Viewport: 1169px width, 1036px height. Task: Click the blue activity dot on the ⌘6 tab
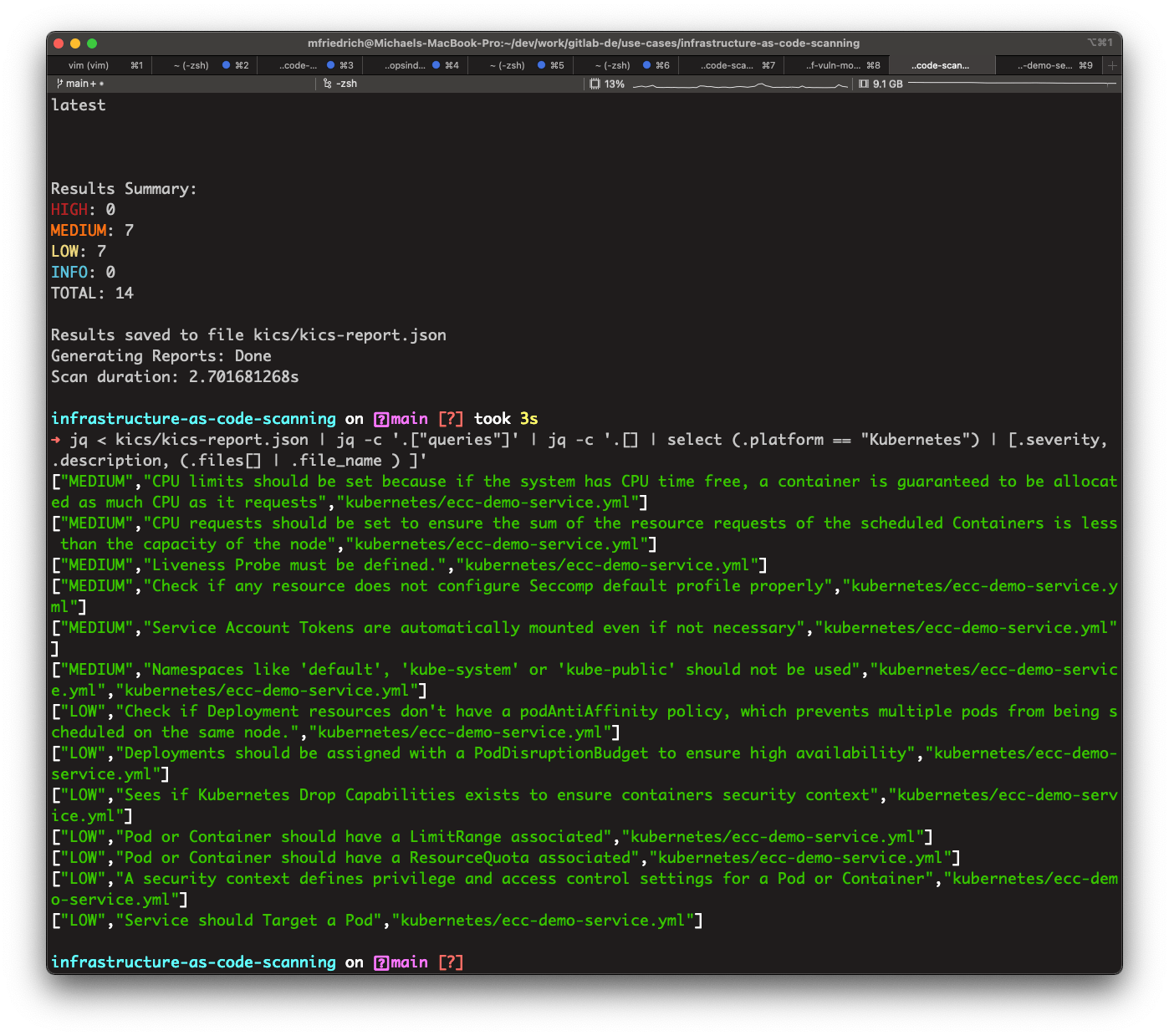tap(646, 64)
